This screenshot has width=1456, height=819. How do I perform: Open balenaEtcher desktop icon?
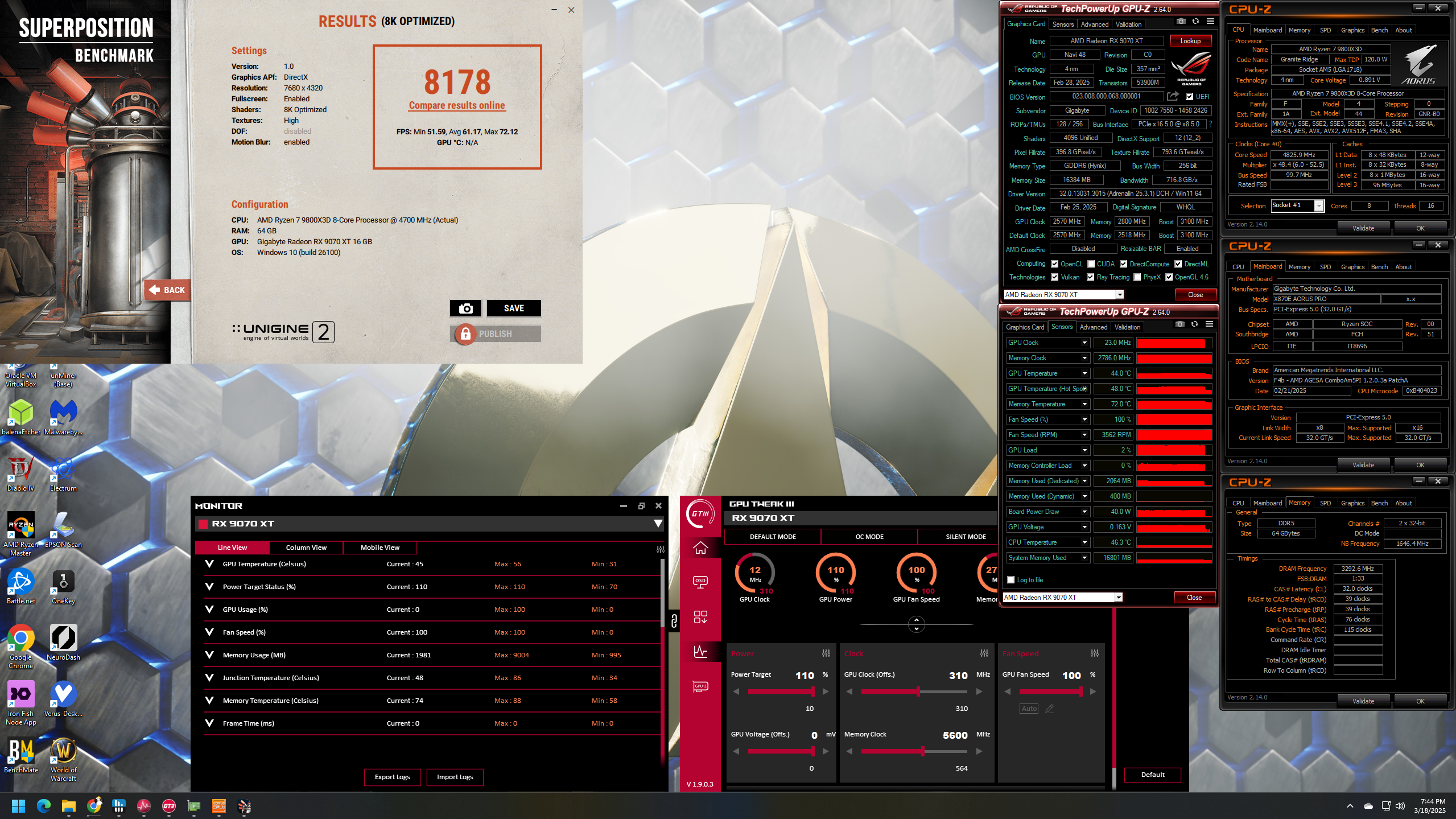click(x=21, y=416)
